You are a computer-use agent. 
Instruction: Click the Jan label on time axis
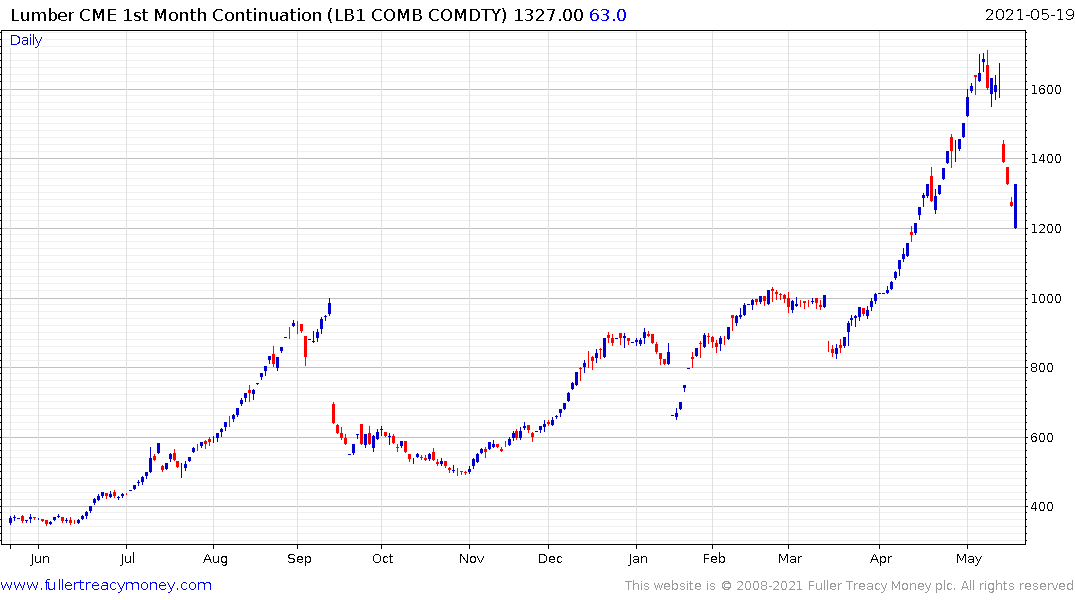click(x=638, y=559)
